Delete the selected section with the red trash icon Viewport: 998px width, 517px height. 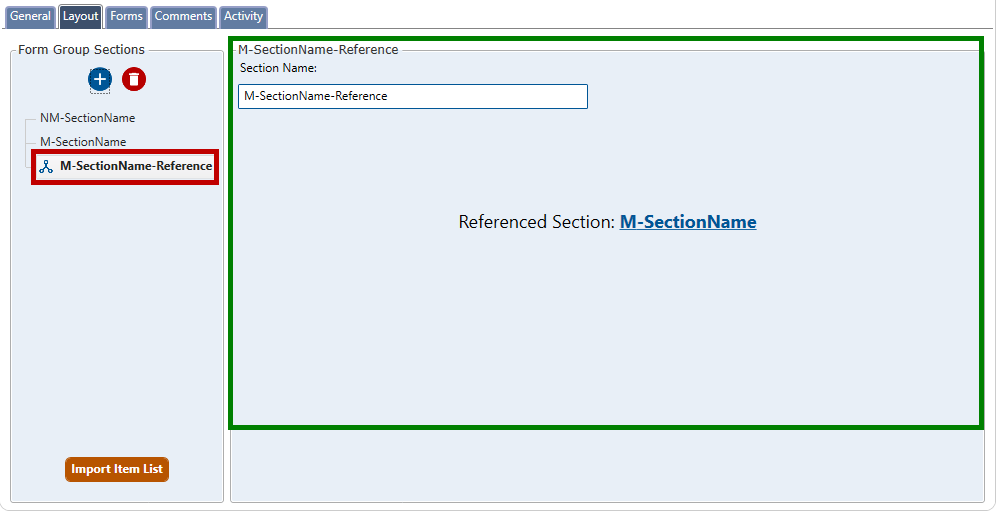point(134,79)
